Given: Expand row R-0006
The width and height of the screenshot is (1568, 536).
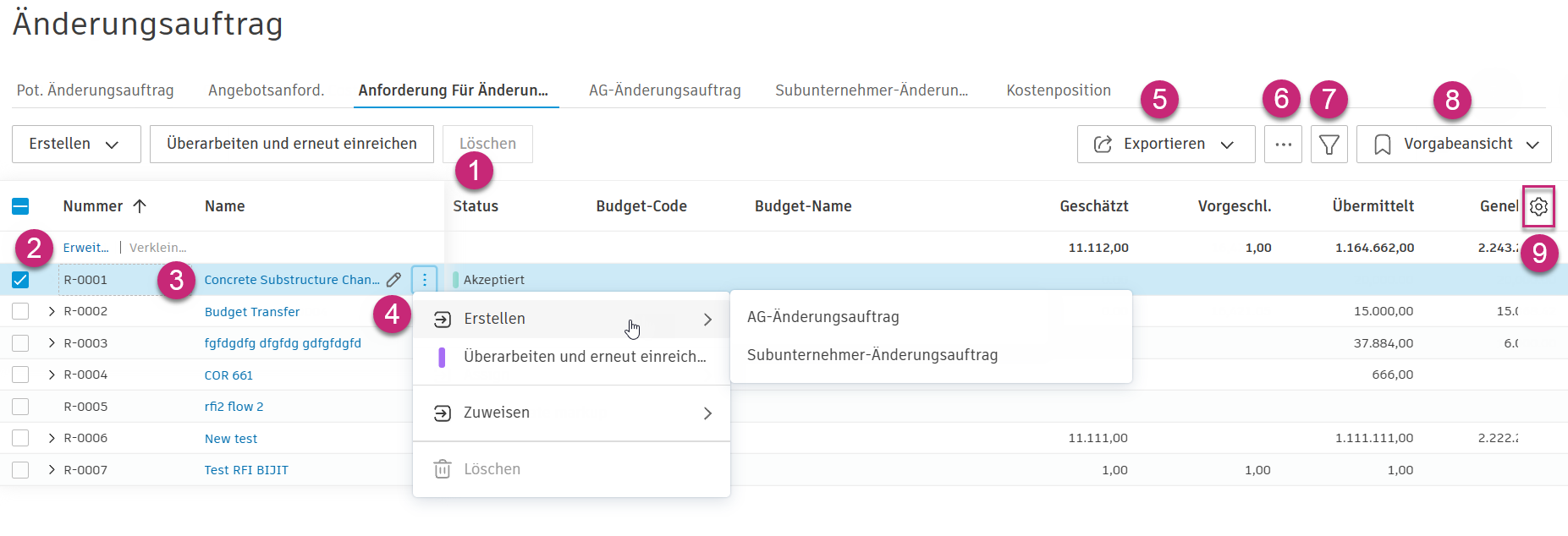Looking at the screenshot, I should (52, 438).
